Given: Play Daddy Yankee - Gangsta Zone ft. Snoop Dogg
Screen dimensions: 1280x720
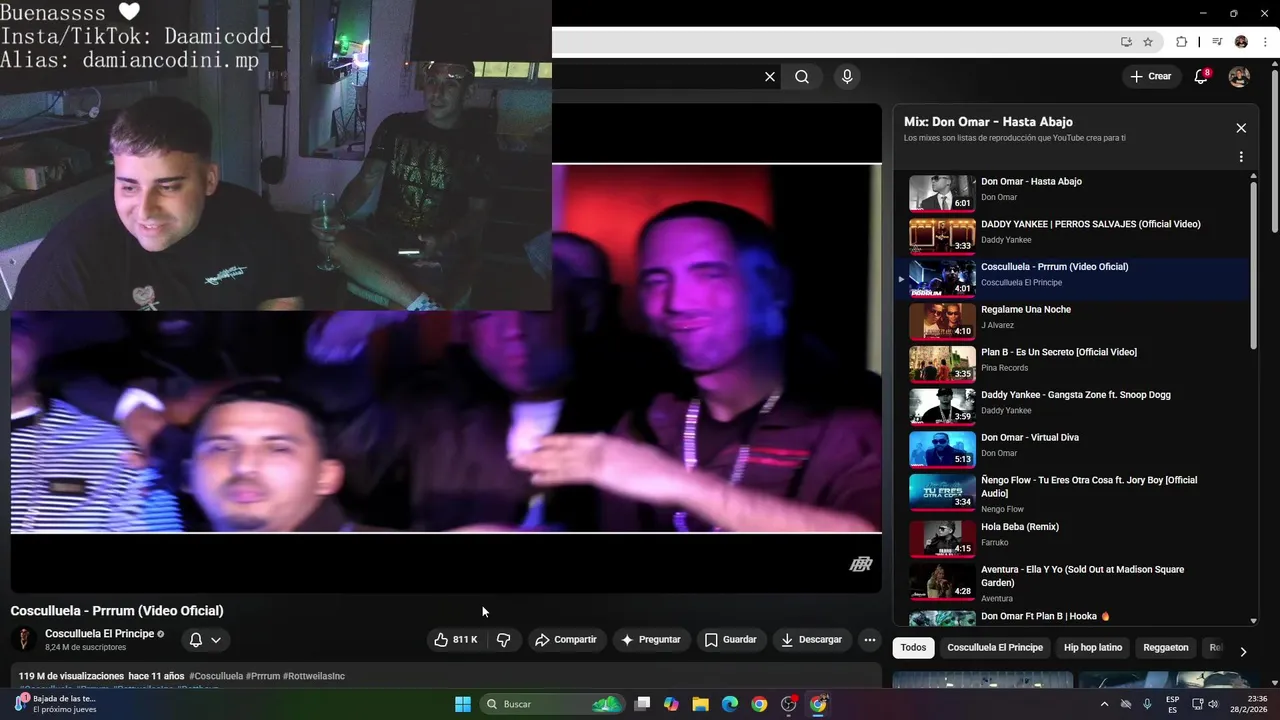Looking at the screenshot, I should pyautogui.click(x=1073, y=407).
